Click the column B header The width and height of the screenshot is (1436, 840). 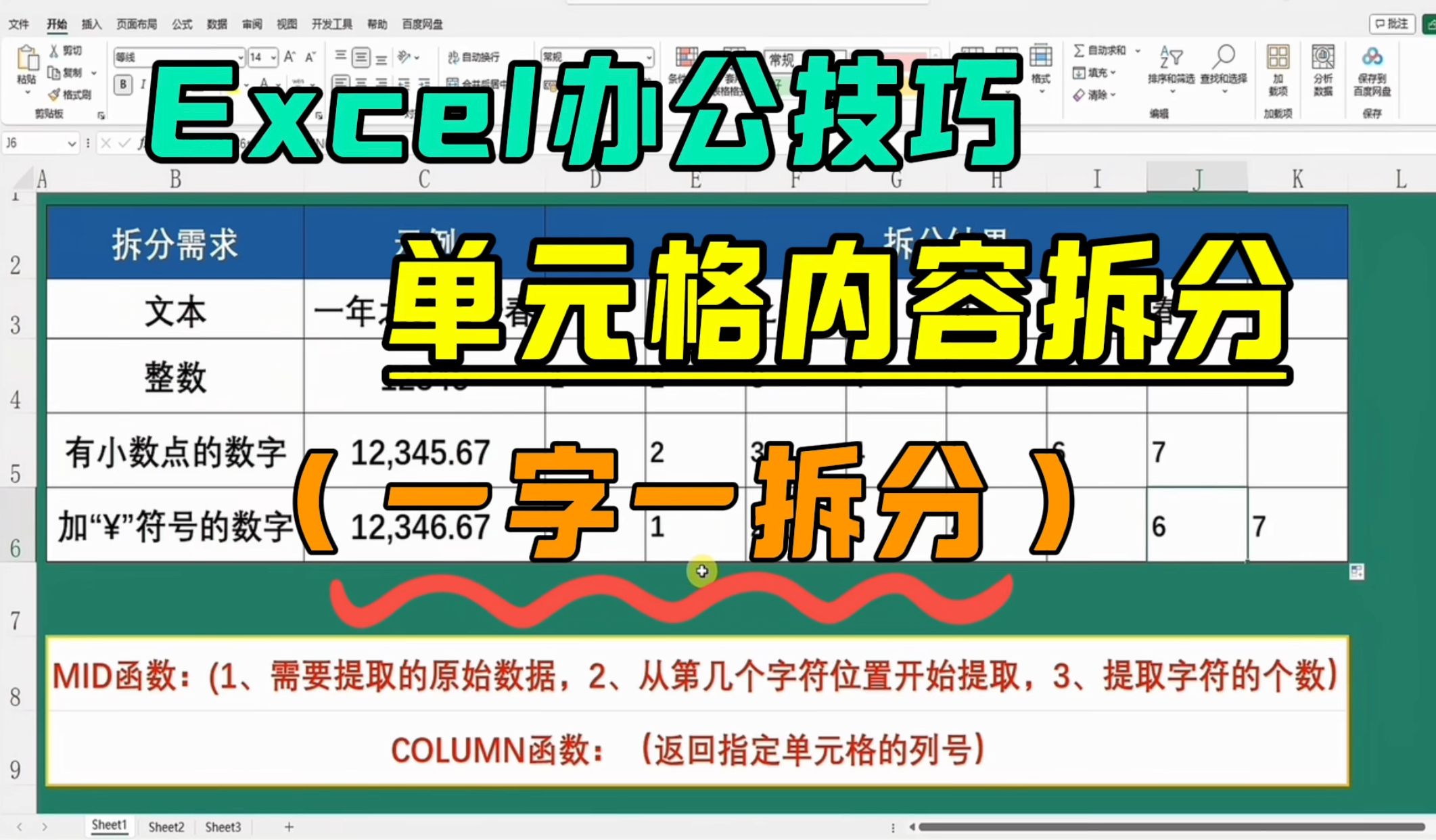pyautogui.click(x=175, y=179)
